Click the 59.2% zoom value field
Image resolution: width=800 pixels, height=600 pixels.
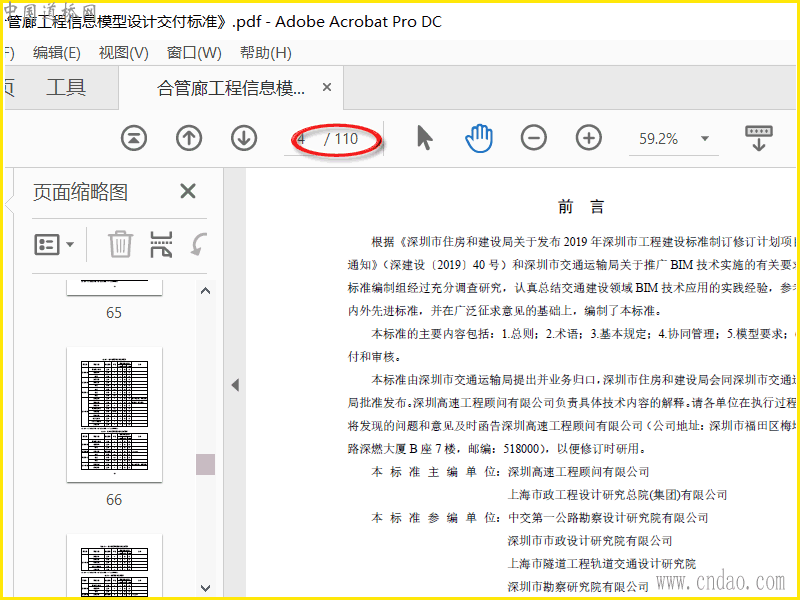point(659,139)
